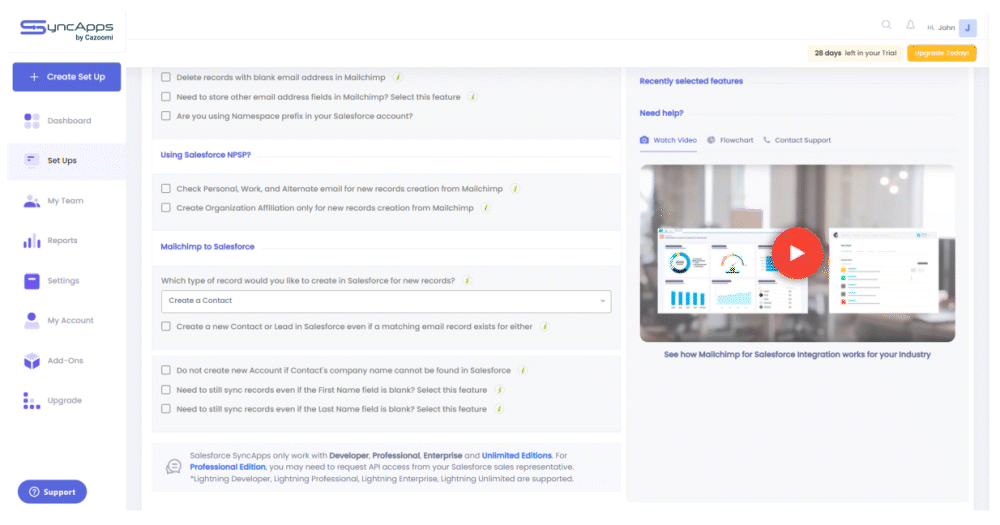Click the Upgrade Today! button

(941, 53)
